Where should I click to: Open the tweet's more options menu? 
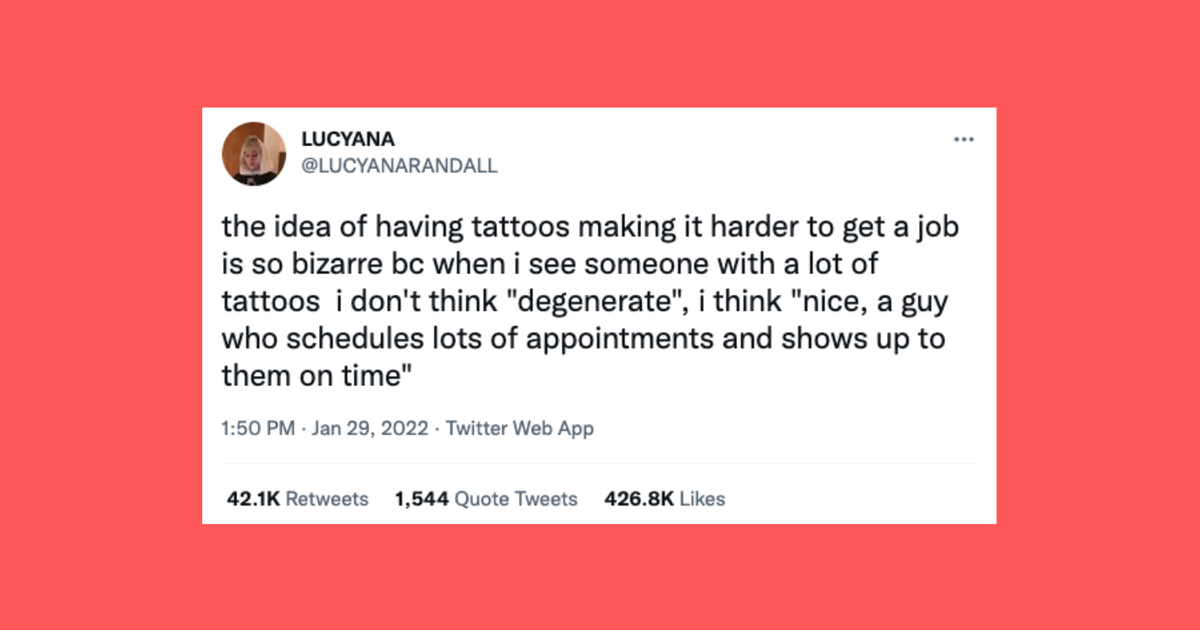click(964, 139)
